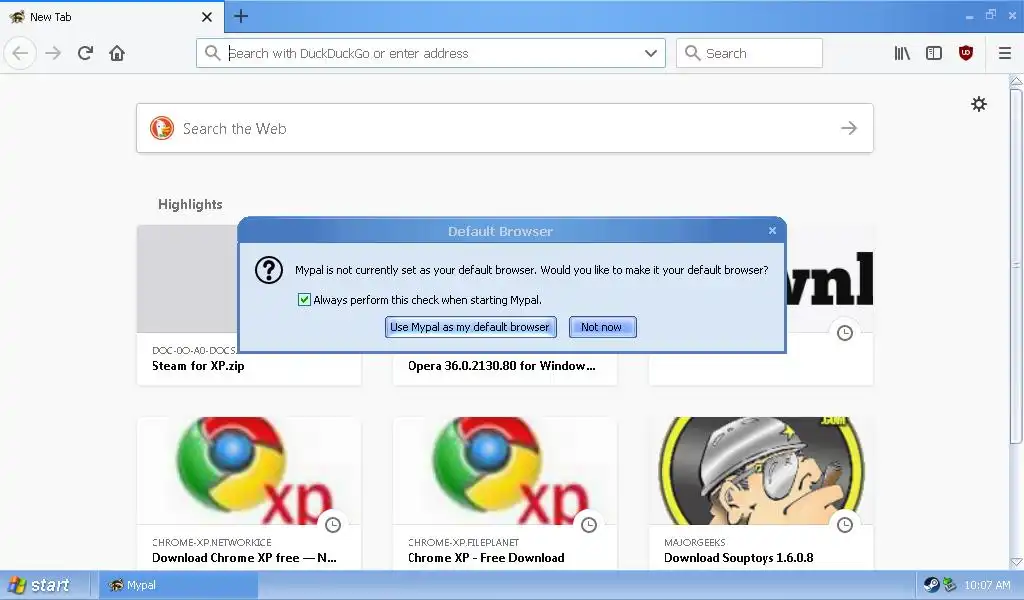Open Opera 36.0.2130.80 for Windows highlight
The image size is (1024, 600).
click(x=502, y=366)
